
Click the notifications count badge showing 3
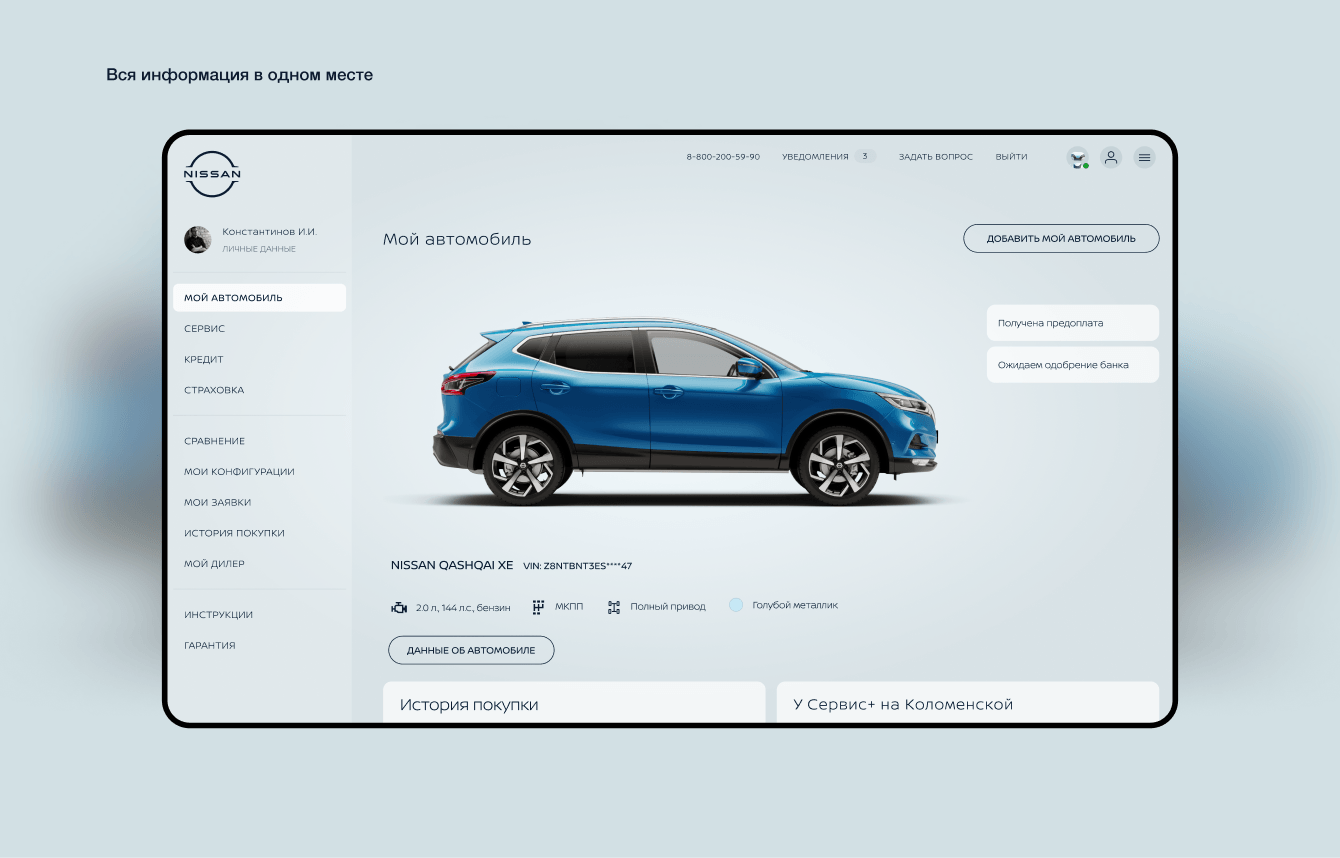[865, 157]
